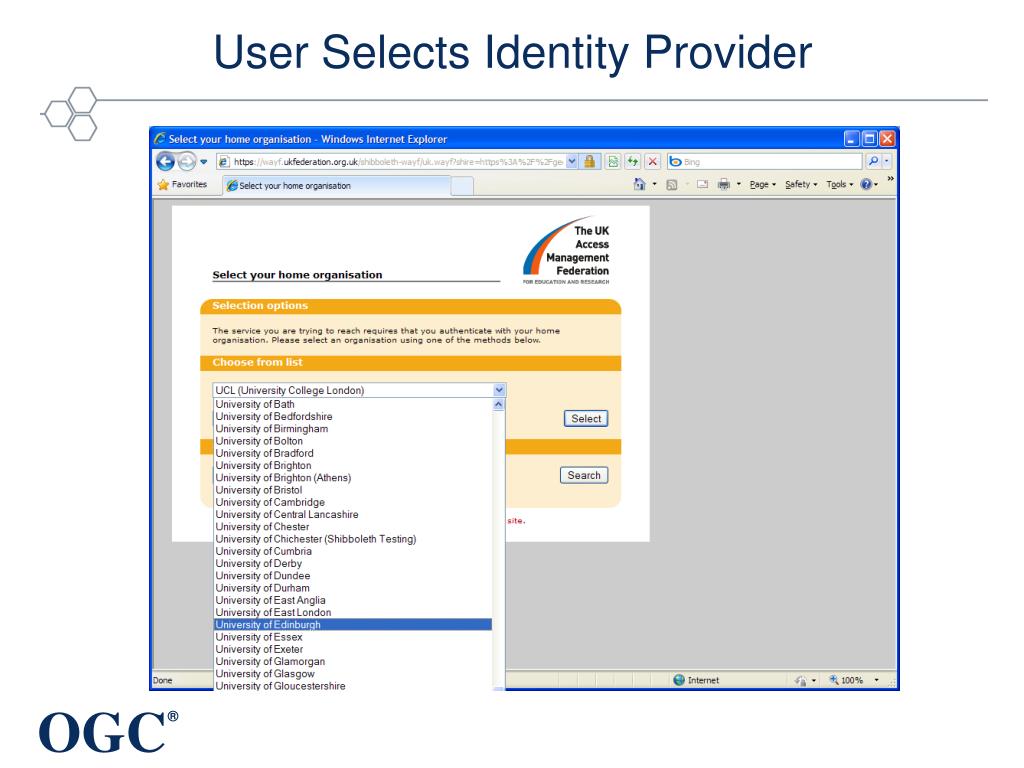Choose University of Bath from list

point(353,404)
